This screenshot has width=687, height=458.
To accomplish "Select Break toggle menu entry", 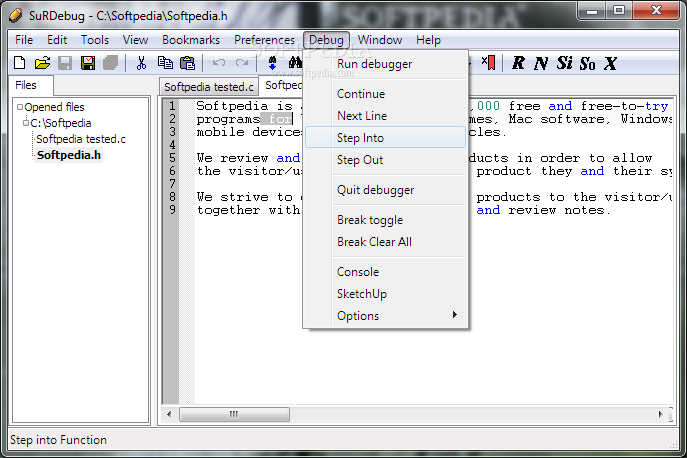I will pyautogui.click(x=386, y=220).
